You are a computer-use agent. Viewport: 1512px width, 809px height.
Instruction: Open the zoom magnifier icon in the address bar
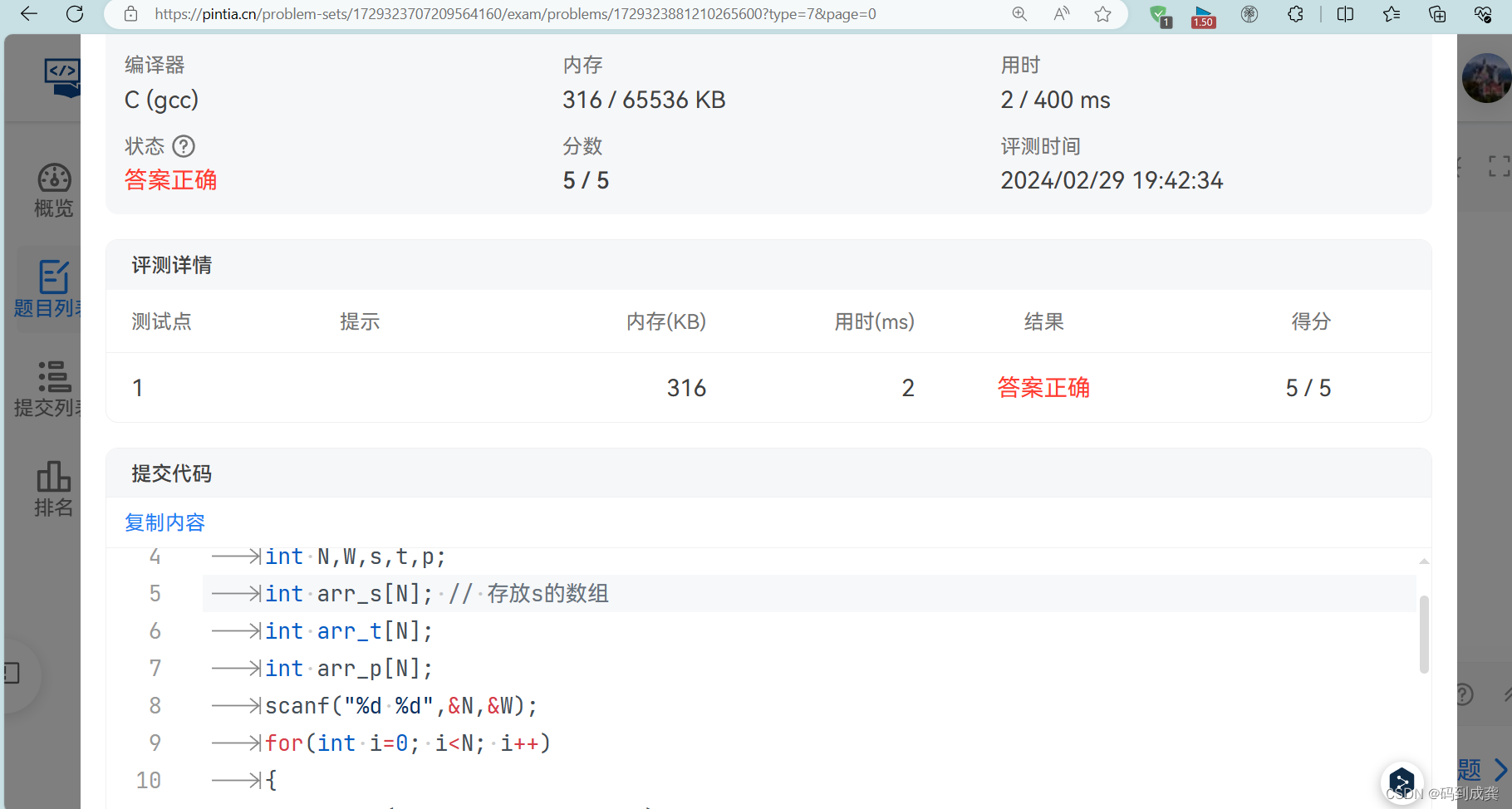point(1019,14)
